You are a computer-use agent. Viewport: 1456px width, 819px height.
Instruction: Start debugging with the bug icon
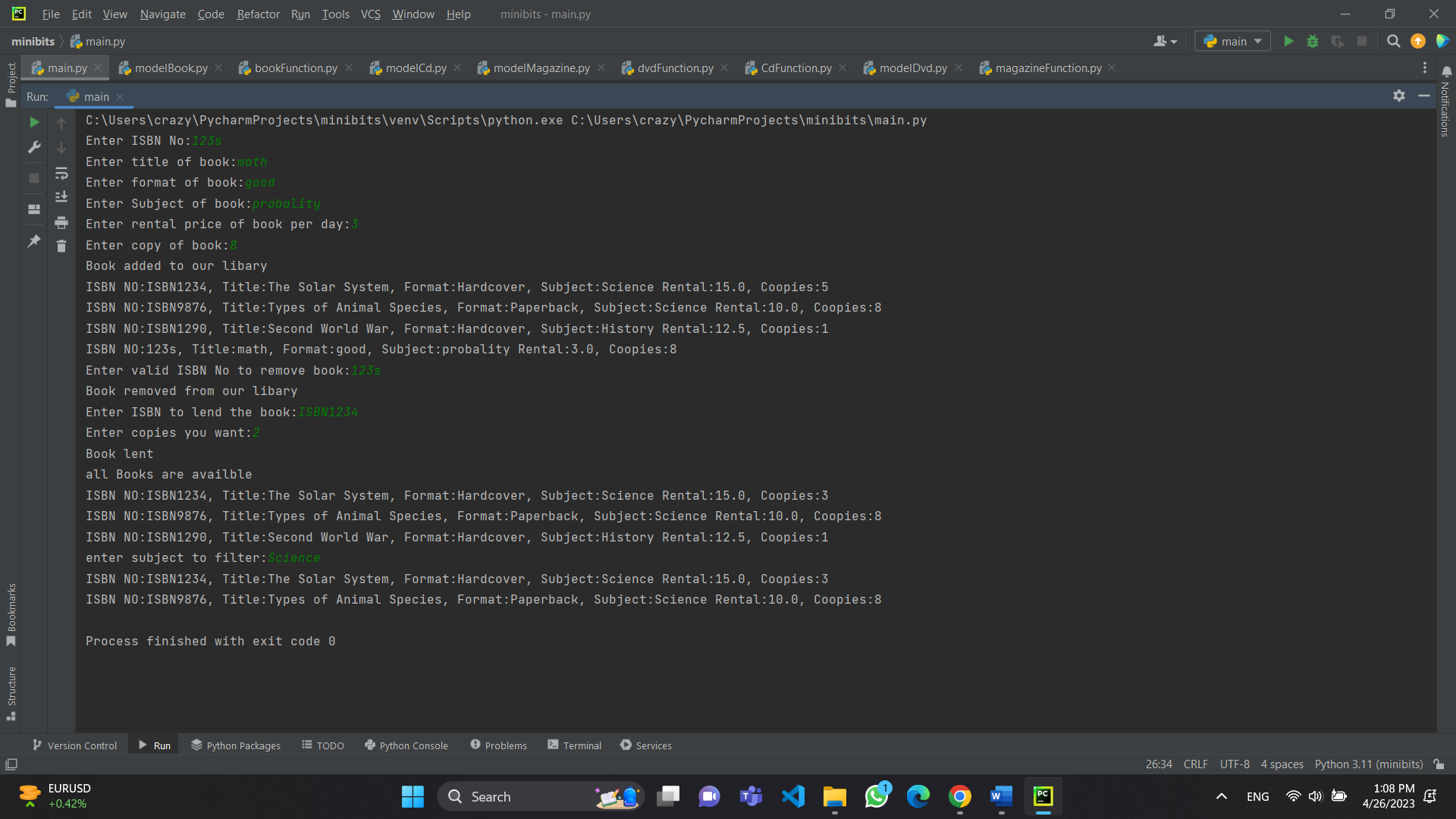[x=1313, y=41]
